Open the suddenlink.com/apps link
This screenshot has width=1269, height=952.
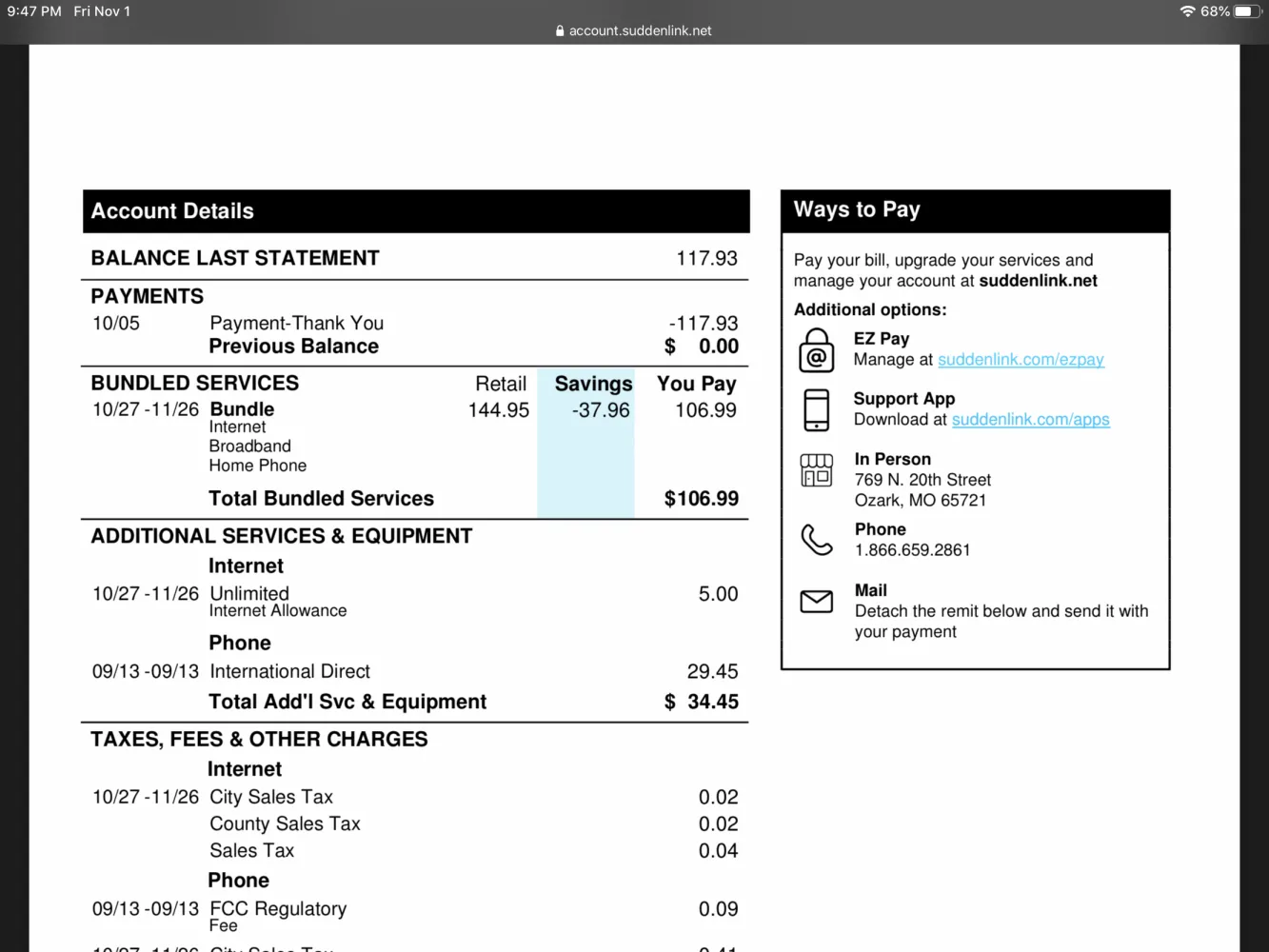pos(1031,420)
